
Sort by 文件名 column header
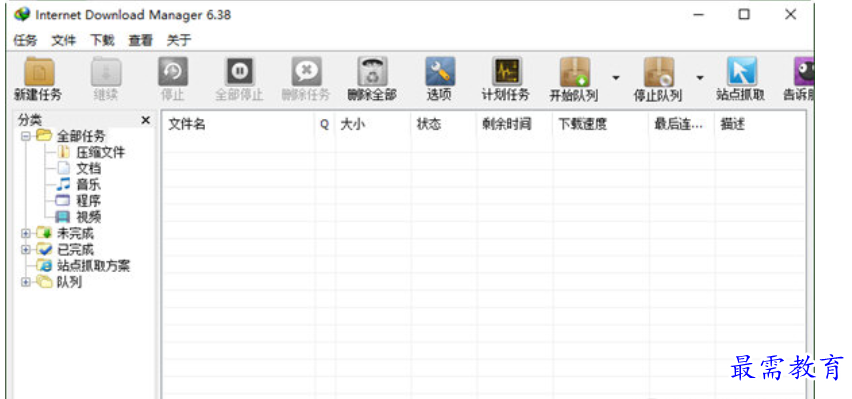[x=238, y=124]
